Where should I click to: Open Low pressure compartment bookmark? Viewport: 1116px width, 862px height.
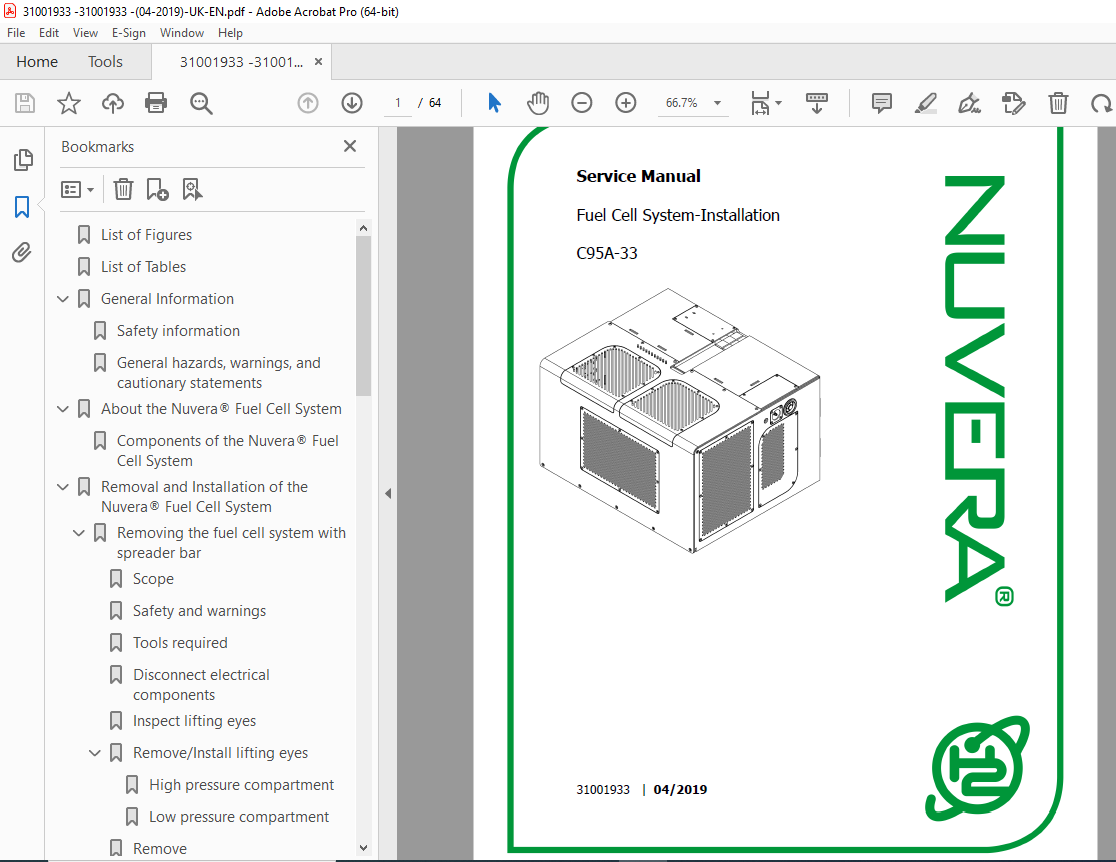point(238,817)
